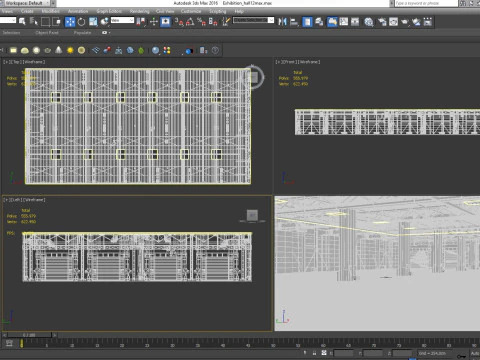Activate the Select and Rotate tool

(81, 22)
